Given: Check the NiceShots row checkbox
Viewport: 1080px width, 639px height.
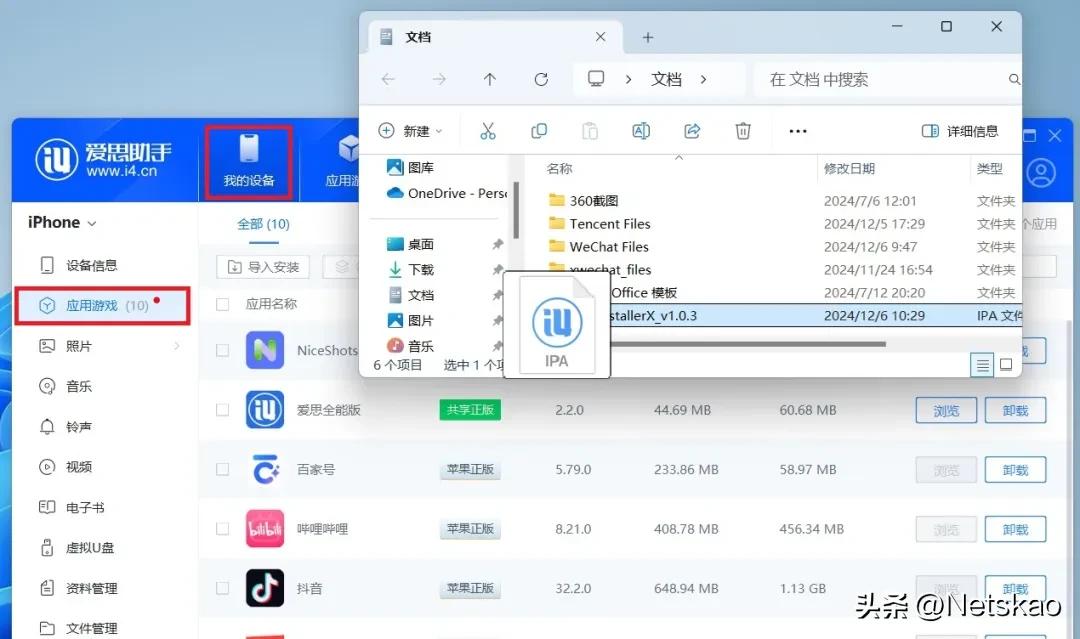Looking at the screenshot, I should point(222,350).
